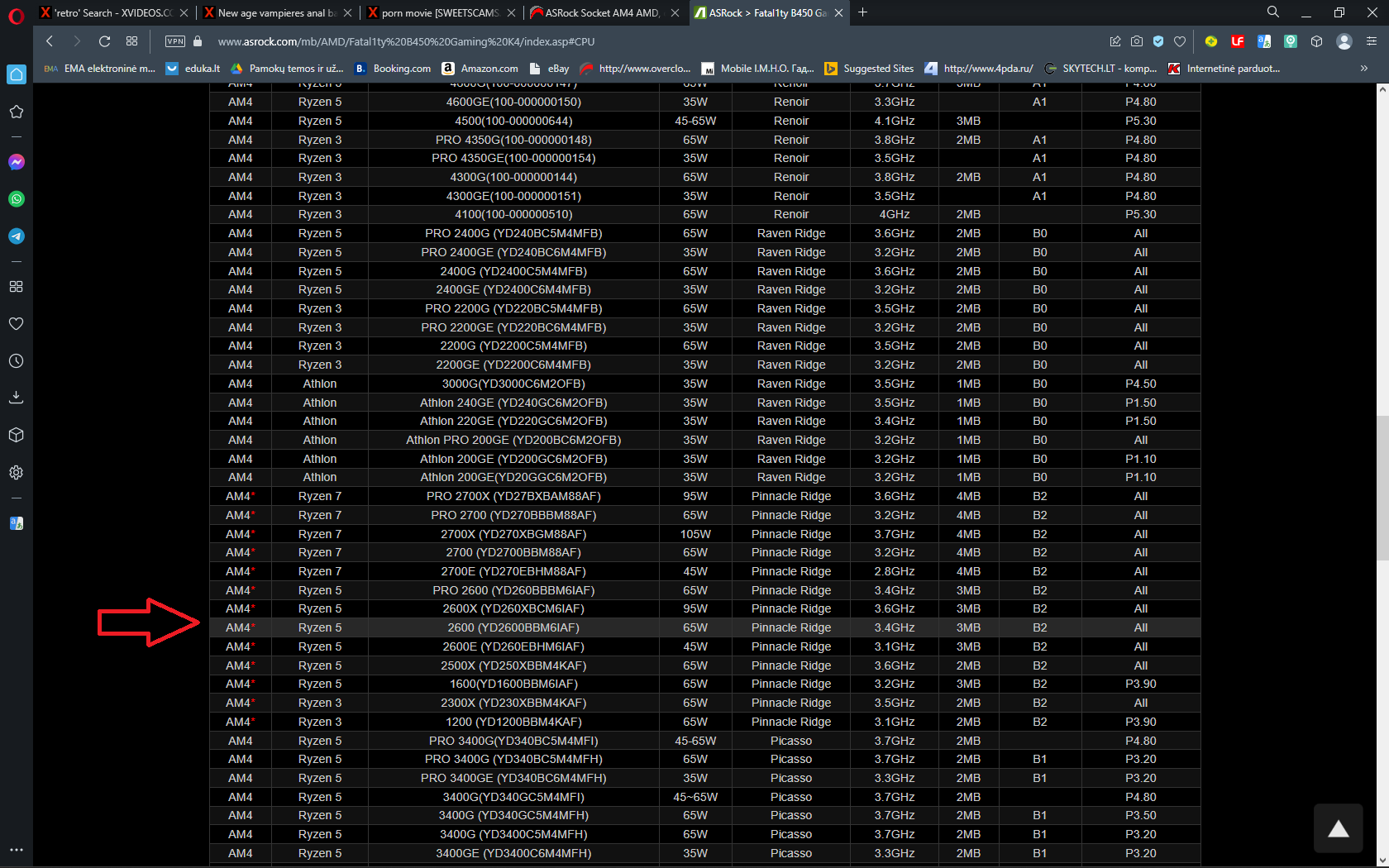Click the 'Athlon PRO 200GE (YD200BC6M2OFB)' cell

pyautogui.click(x=513, y=440)
